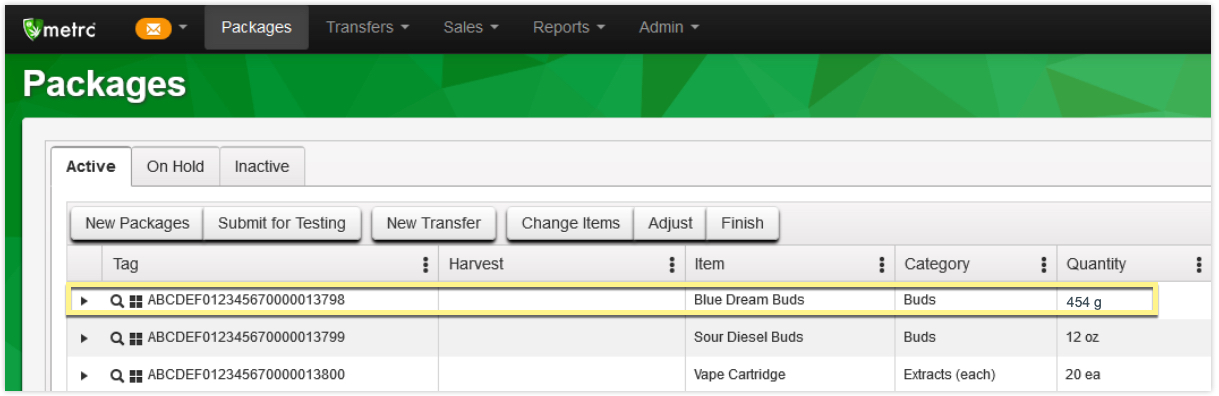Open the Transfers dropdown menu

[x=367, y=27]
